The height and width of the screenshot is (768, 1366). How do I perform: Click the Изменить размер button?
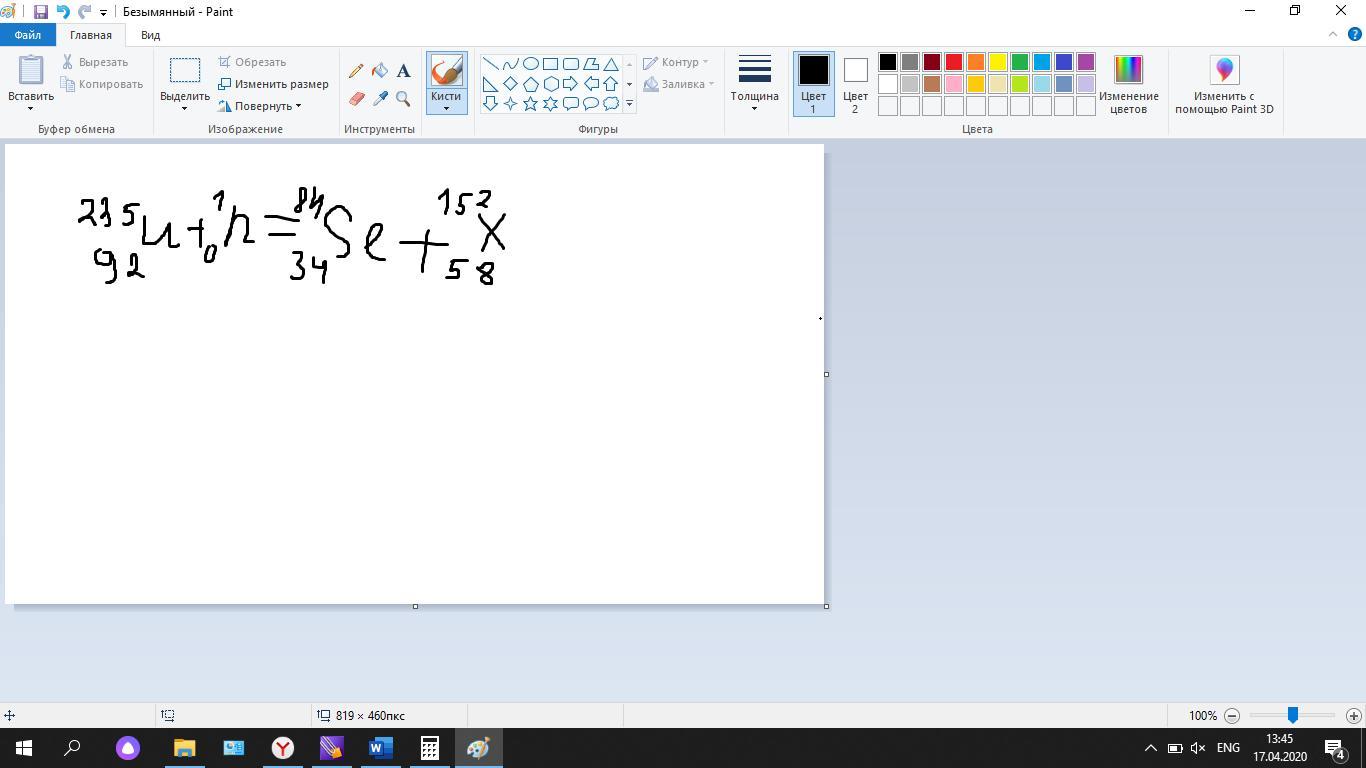tap(274, 84)
